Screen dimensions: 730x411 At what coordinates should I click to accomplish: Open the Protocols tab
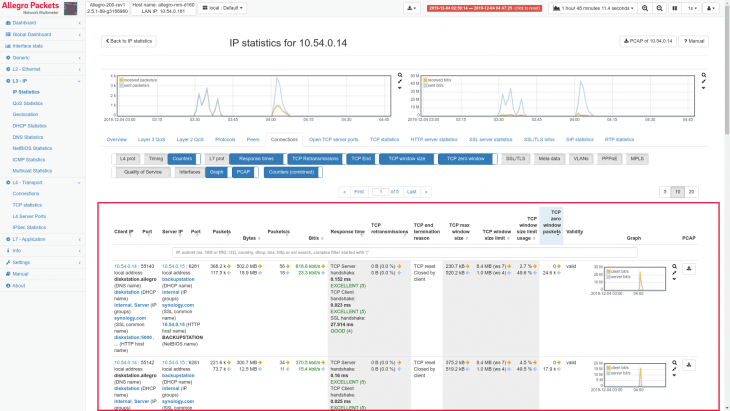(x=225, y=139)
